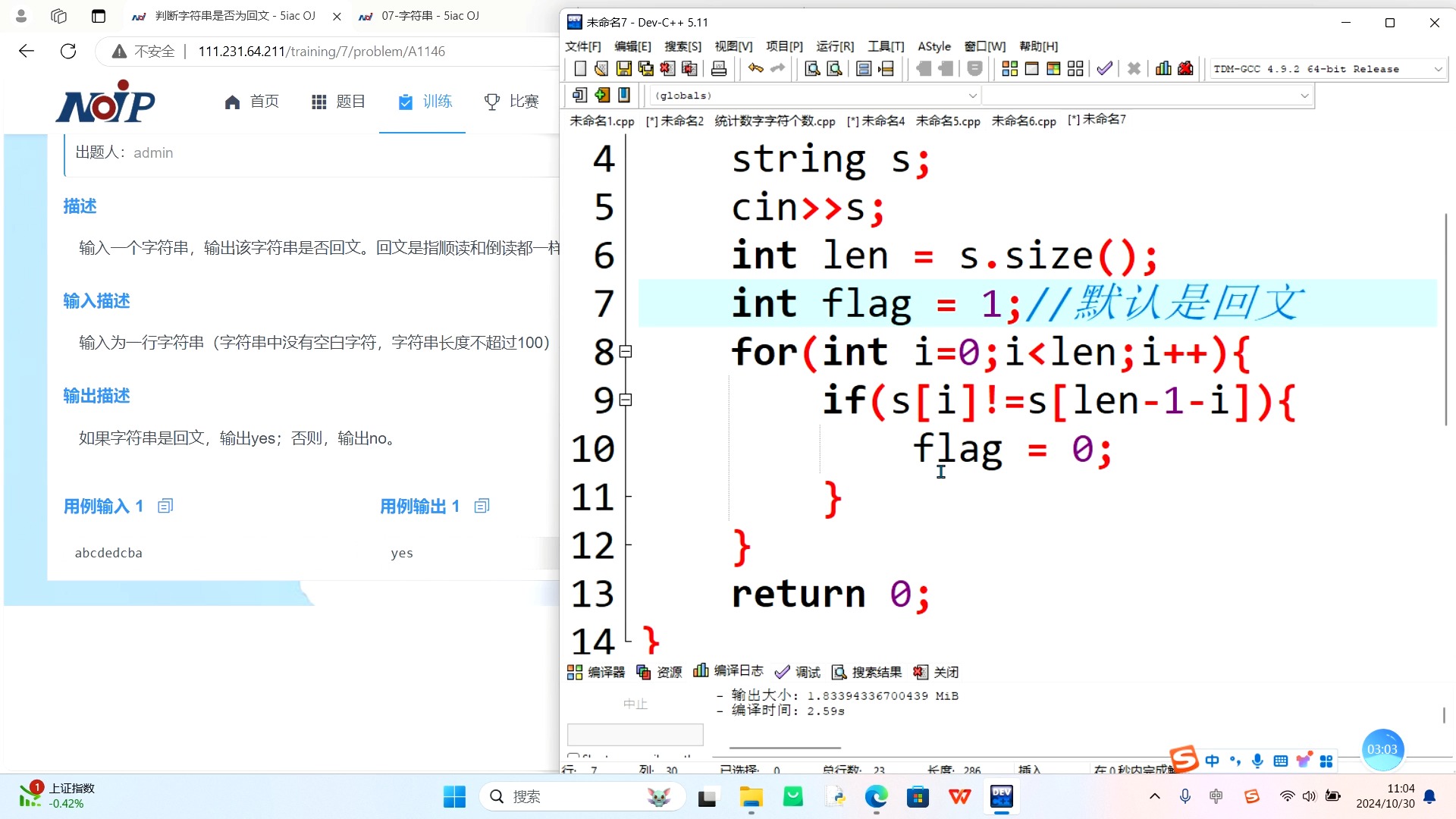
Task: Click the 关闭 bottom panel tab
Action: pyautogui.click(x=937, y=672)
